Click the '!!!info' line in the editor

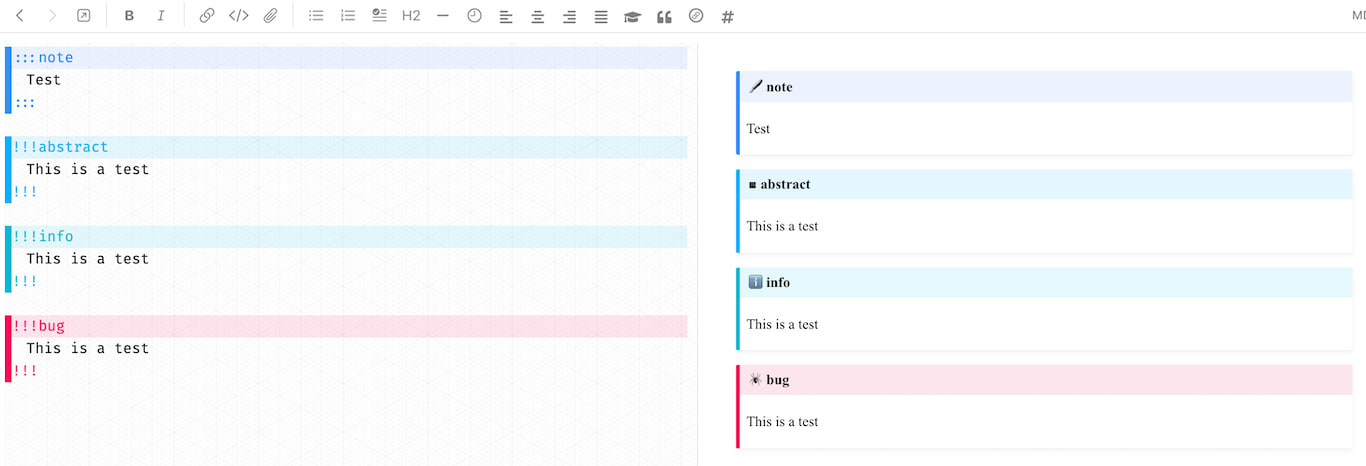[346, 237]
